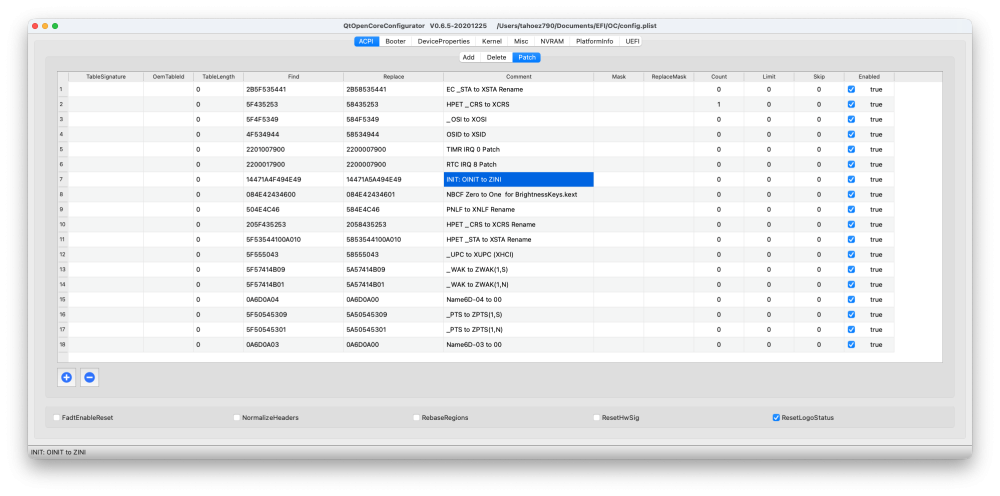Switch to the DeviceProperties tab
Screen dimensions: 1000x496
point(444,41)
